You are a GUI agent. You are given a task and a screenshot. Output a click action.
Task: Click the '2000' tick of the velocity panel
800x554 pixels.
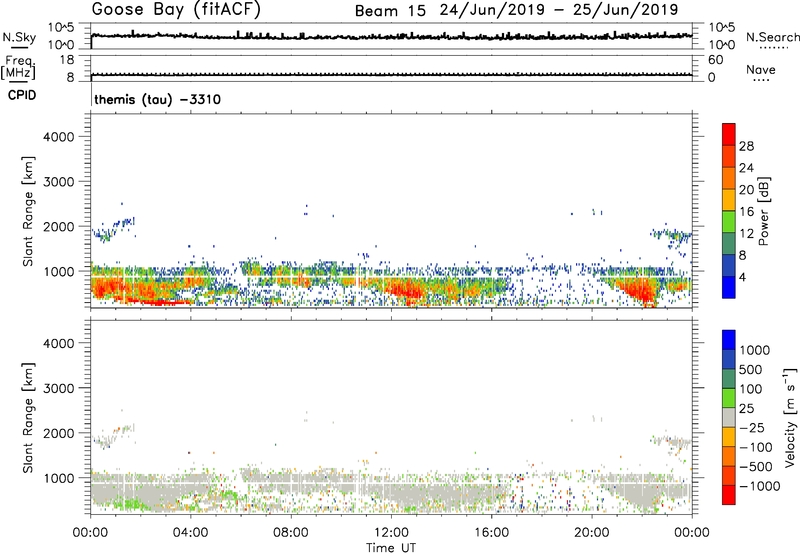click(x=59, y=433)
